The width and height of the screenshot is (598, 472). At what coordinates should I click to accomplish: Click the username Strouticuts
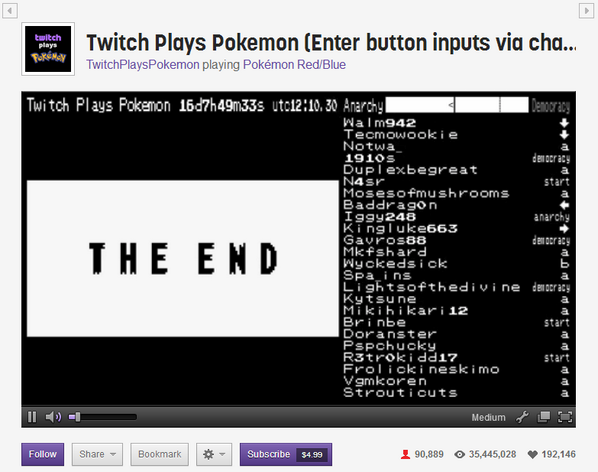point(400,393)
